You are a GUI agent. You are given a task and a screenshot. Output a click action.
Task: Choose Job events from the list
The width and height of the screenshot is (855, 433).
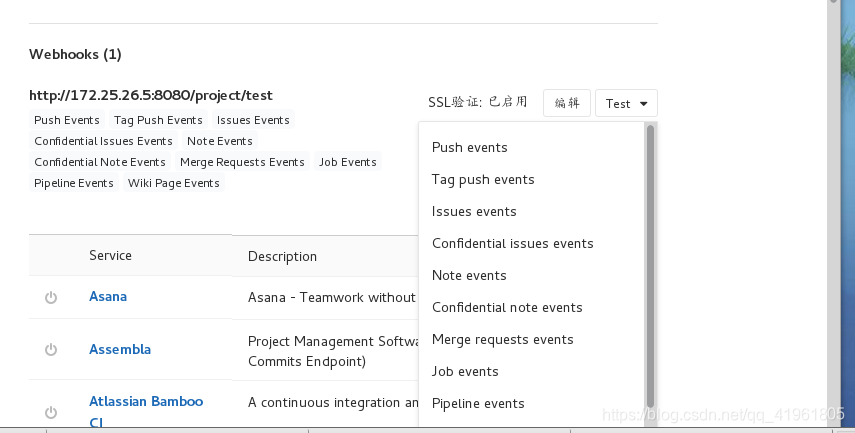point(465,371)
